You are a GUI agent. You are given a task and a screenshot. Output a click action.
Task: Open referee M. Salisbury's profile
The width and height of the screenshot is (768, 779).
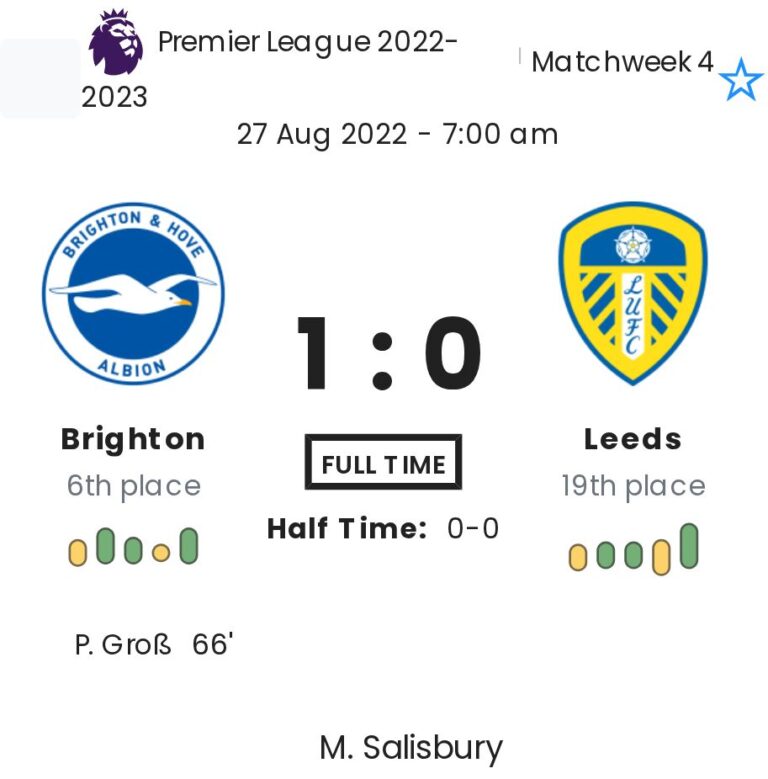click(x=411, y=747)
